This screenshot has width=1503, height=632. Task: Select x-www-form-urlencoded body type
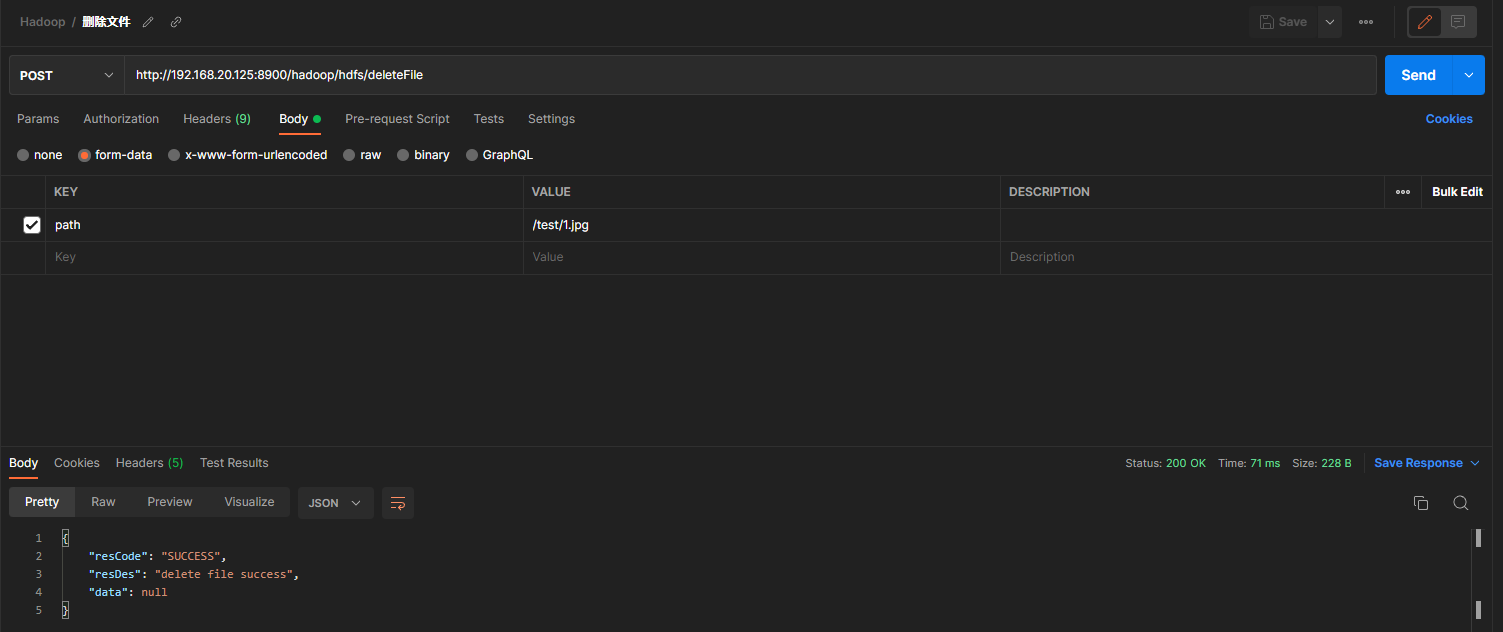tap(248, 155)
